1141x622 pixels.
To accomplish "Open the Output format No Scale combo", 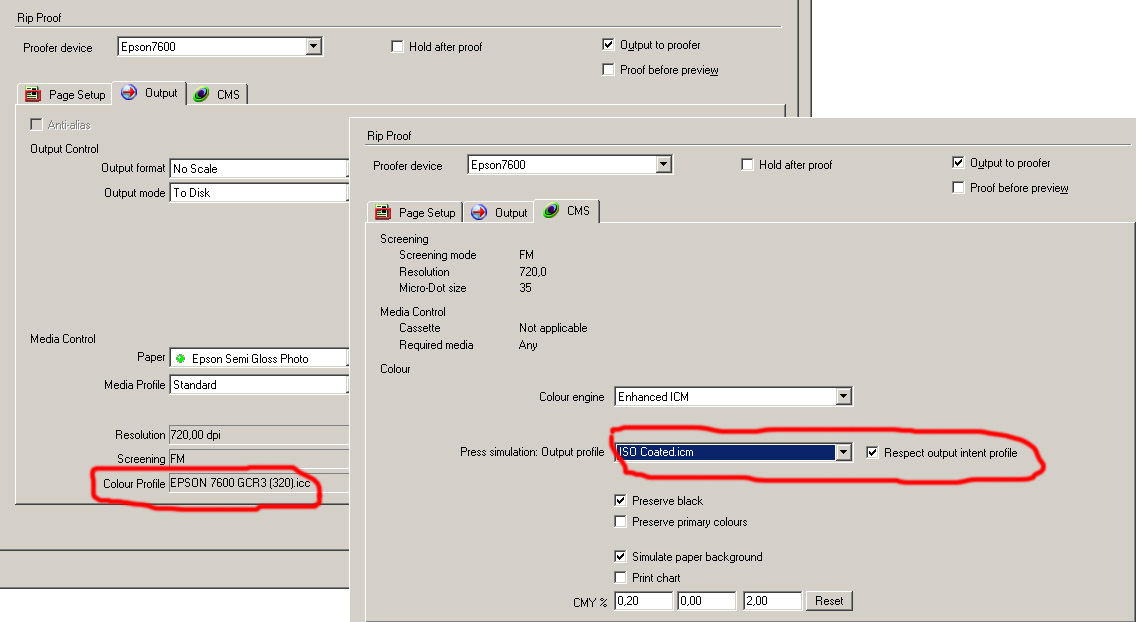I will (x=259, y=168).
